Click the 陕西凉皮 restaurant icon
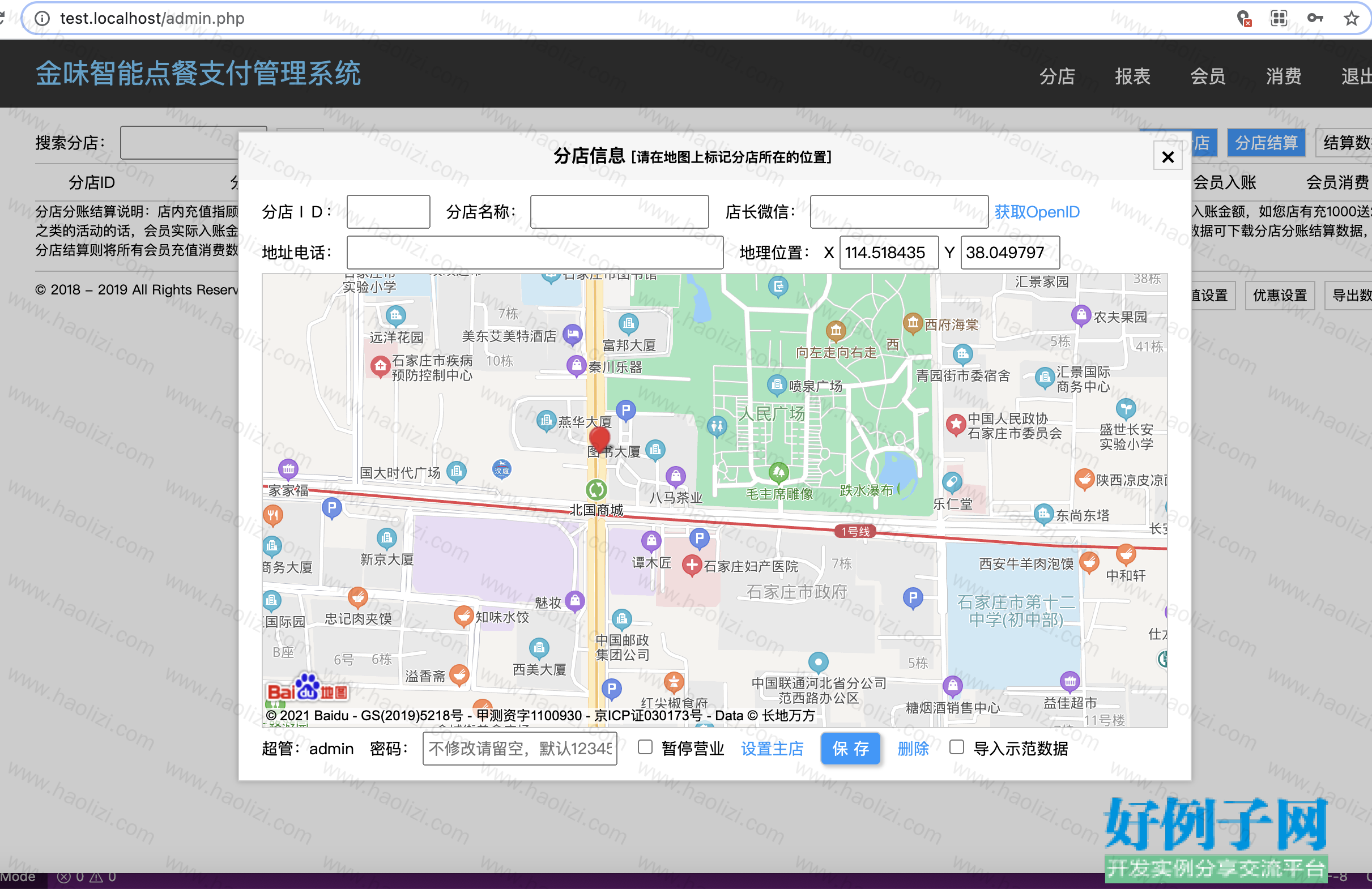 [1085, 479]
